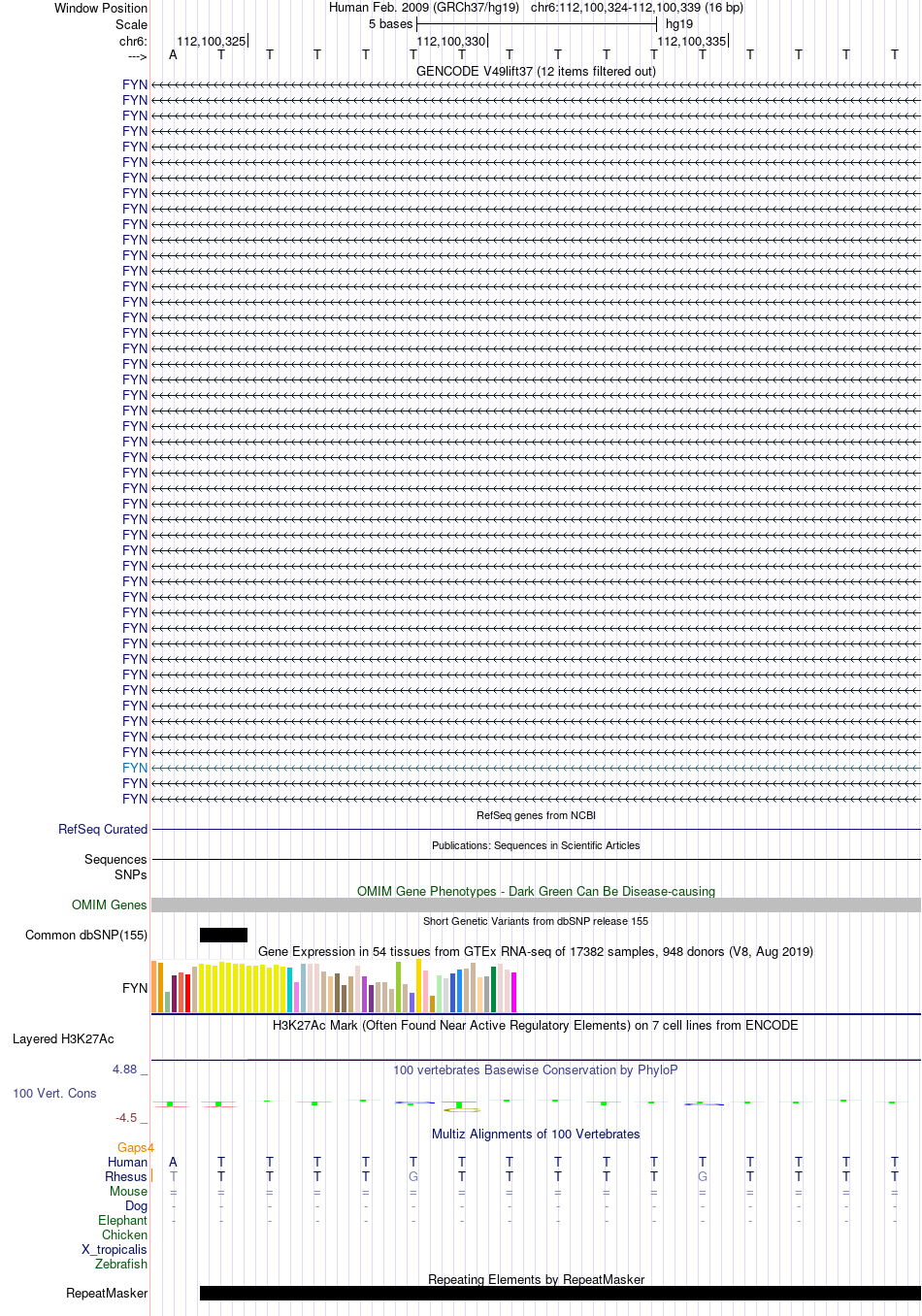Click the position label "112,100,335"
The height and width of the screenshot is (1316, 922).
click(x=692, y=41)
